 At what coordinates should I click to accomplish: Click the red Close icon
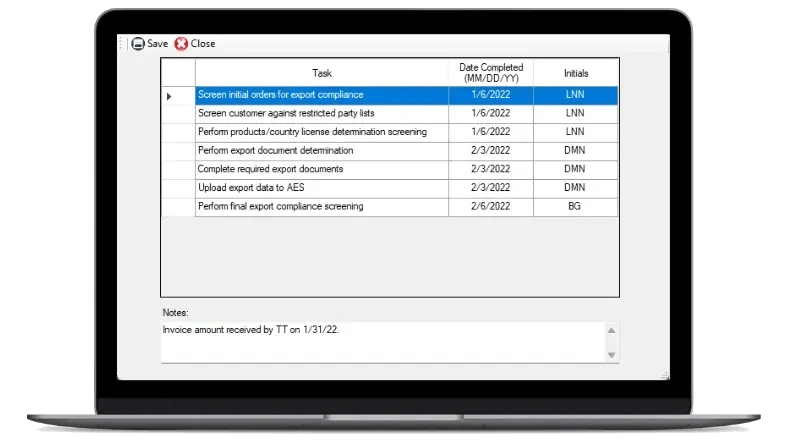pos(181,44)
